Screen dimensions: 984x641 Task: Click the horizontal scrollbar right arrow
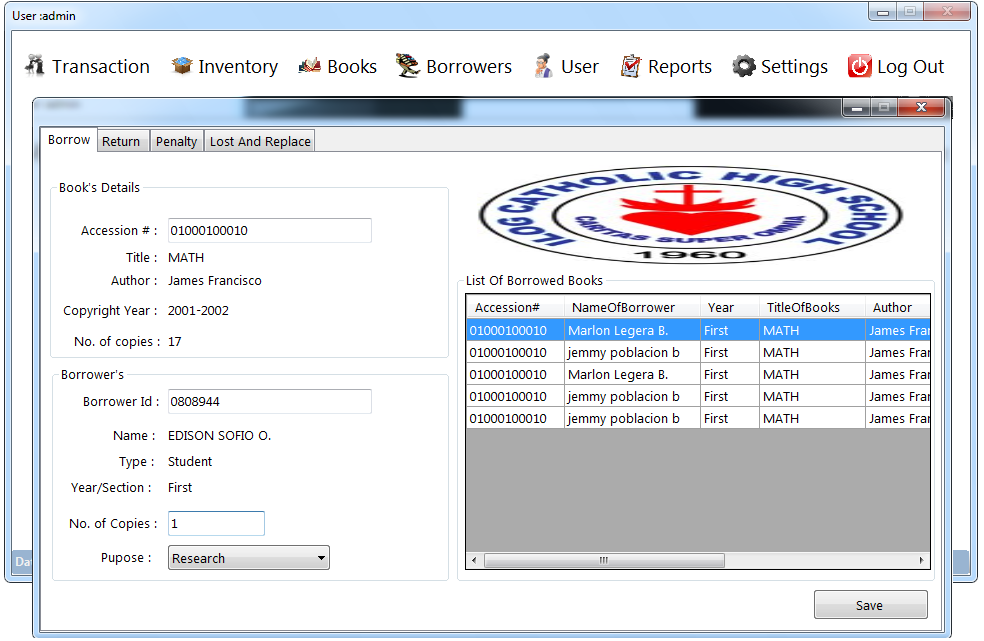point(922,561)
